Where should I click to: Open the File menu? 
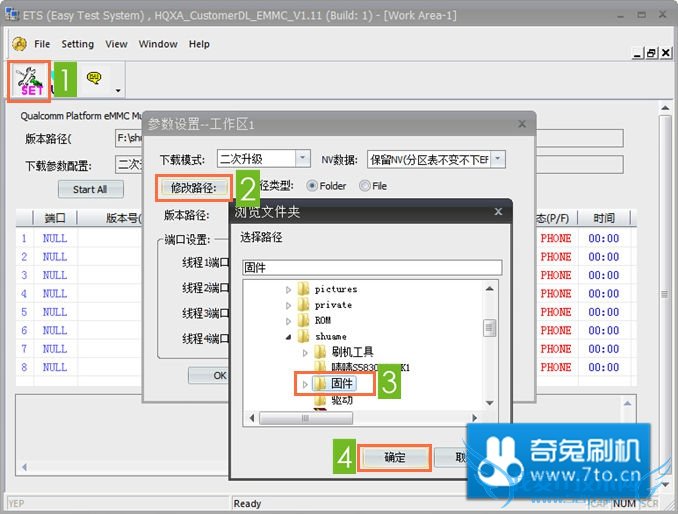point(42,44)
